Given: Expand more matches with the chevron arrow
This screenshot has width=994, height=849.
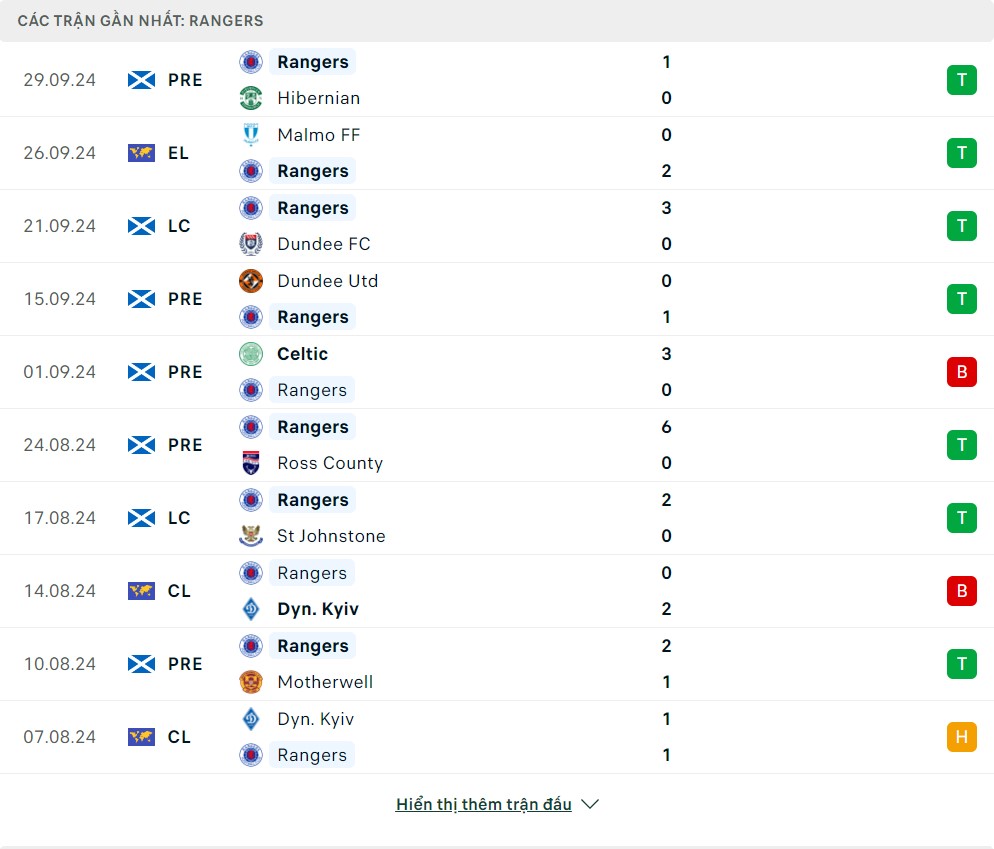Looking at the screenshot, I should 590,804.
